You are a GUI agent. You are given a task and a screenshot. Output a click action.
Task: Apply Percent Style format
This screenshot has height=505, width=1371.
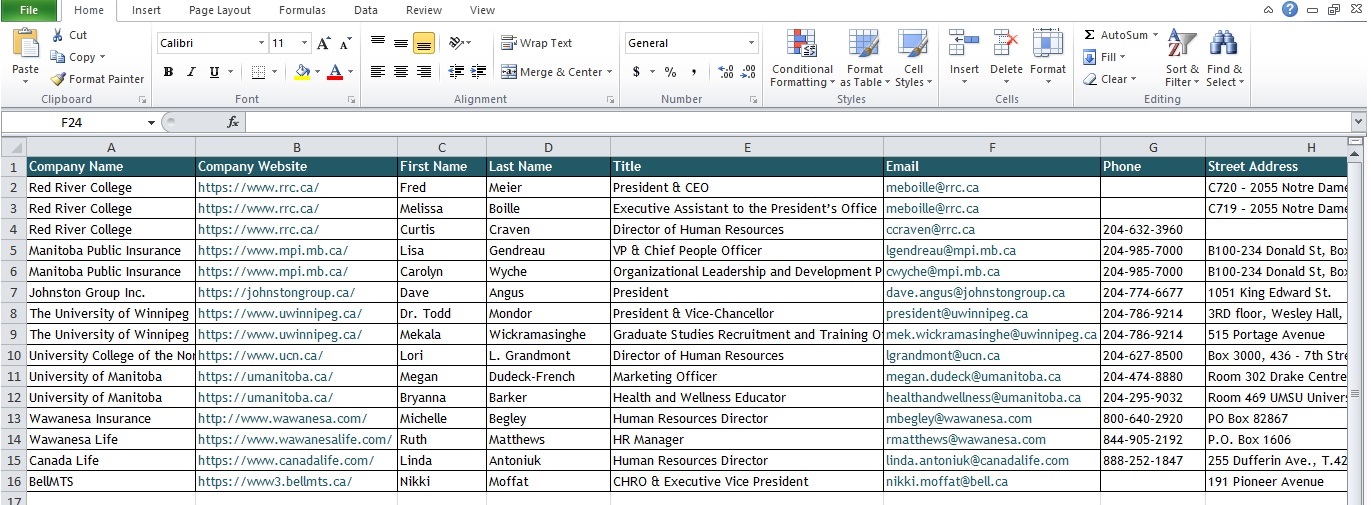pos(670,72)
